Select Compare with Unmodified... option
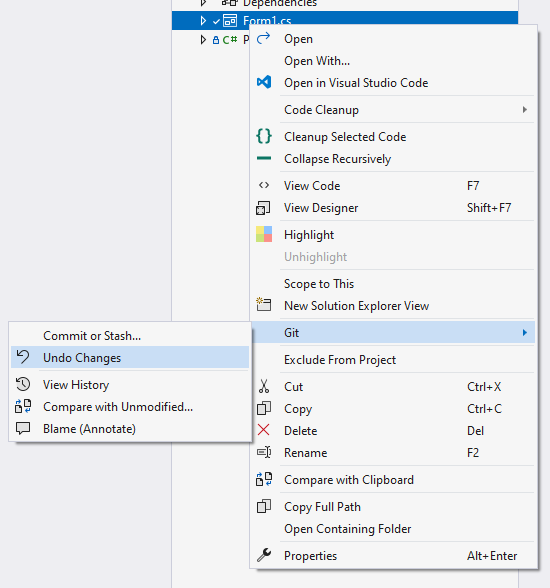Image resolution: width=550 pixels, height=588 pixels. [x=130, y=407]
